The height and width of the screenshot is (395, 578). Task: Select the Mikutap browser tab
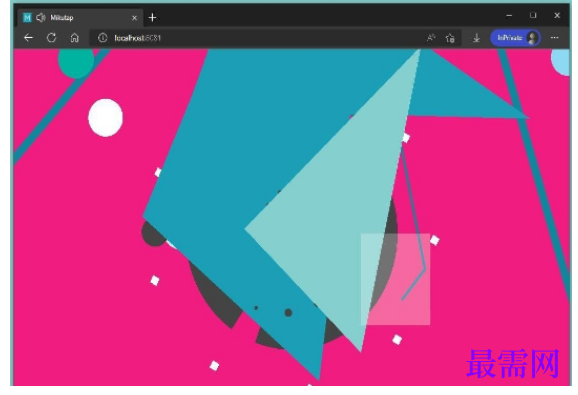(x=80, y=17)
